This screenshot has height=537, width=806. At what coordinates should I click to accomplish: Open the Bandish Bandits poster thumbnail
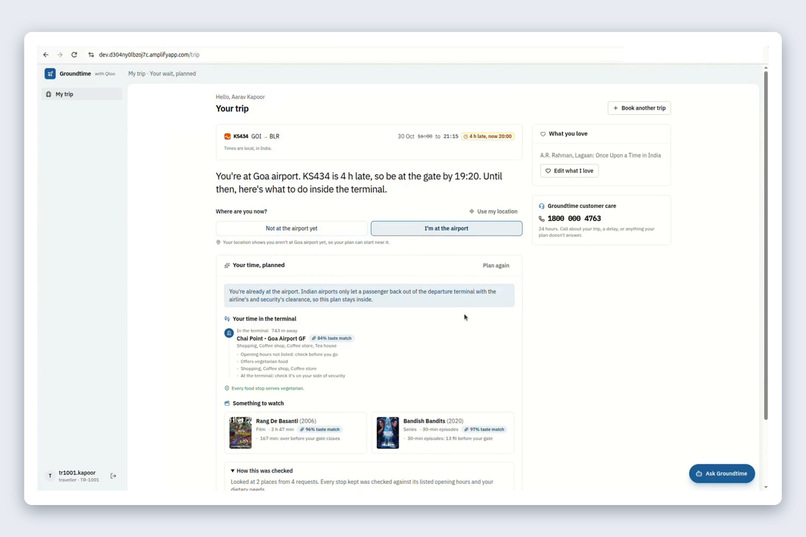coord(388,433)
